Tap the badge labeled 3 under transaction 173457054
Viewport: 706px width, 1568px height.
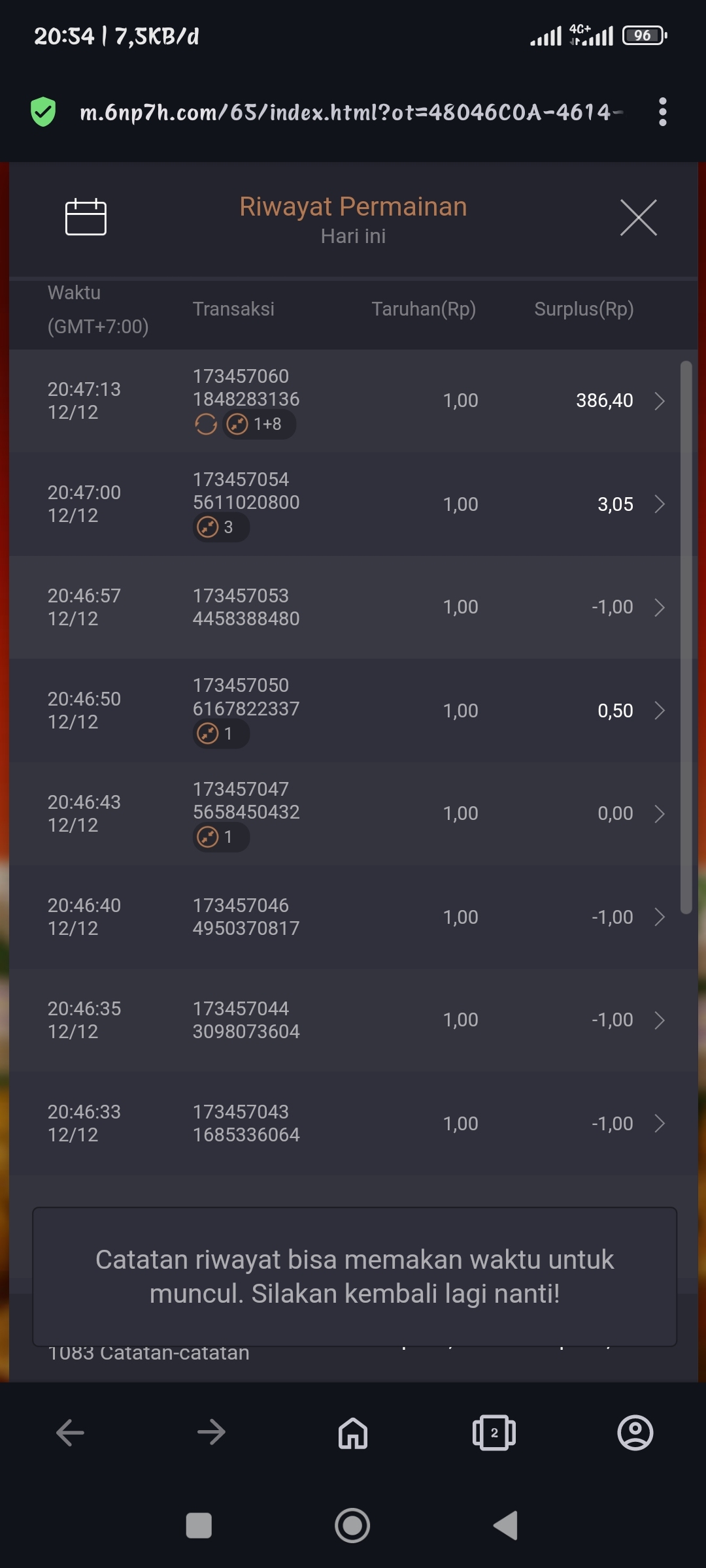pos(221,527)
